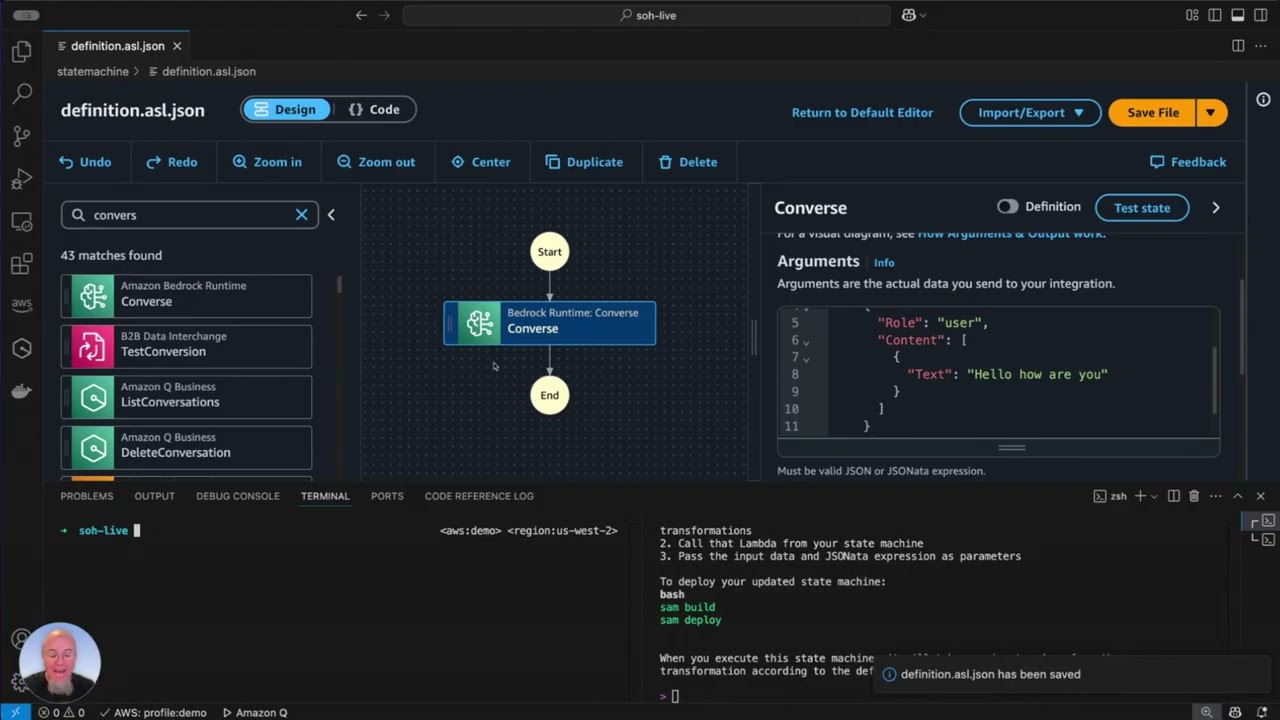Screen dimensions: 1280x720
Task: Click the Undo button in designer toolbar
Action: point(85,162)
